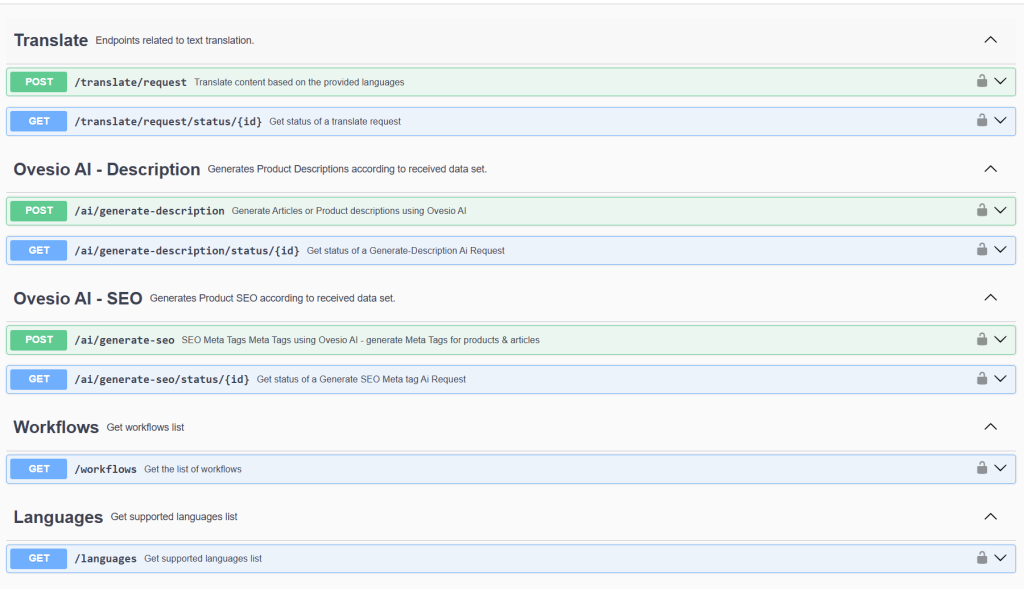This screenshot has height=589, width=1024.
Task: Click 'Get status of a Generate-Description Ai Request'
Action: (x=406, y=251)
